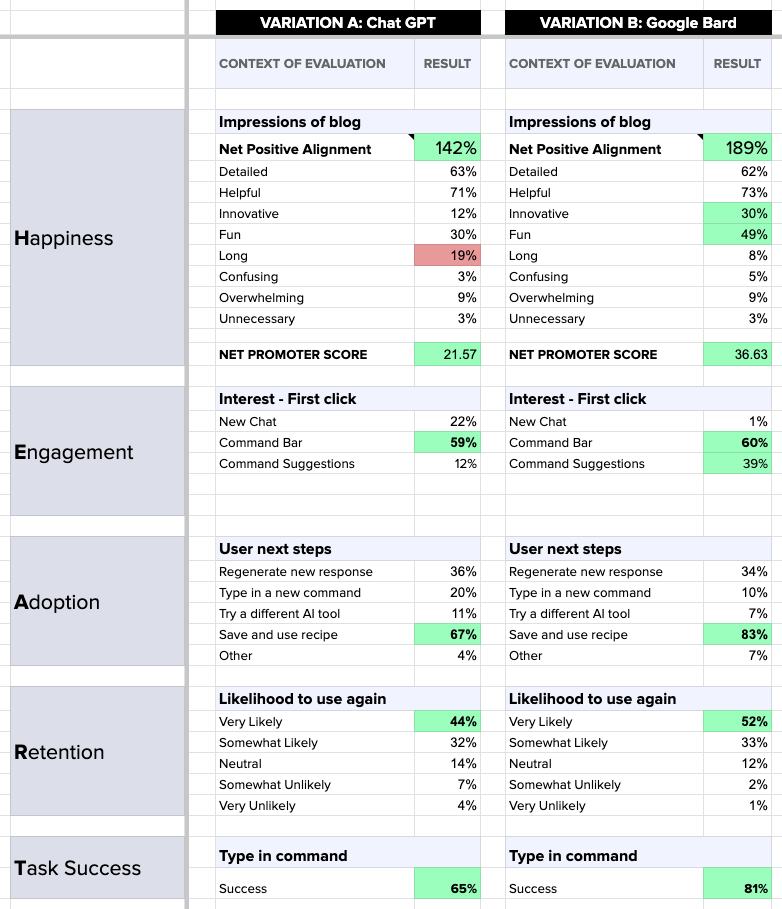The image size is (782, 909).
Task: Select the 44% Very Likely result cell
Action: [x=447, y=722]
